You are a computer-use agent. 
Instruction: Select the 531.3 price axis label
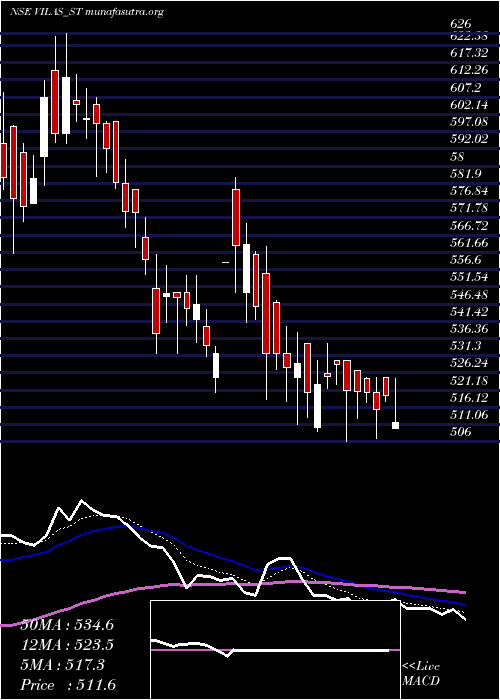pyautogui.click(x=466, y=346)
